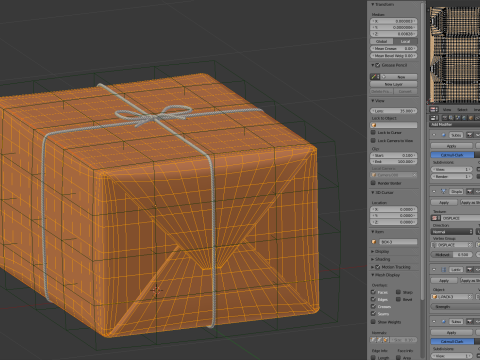Open the Select menu in the image editor
This screenshot has width=480, height=360.
[x=462, y=110]
